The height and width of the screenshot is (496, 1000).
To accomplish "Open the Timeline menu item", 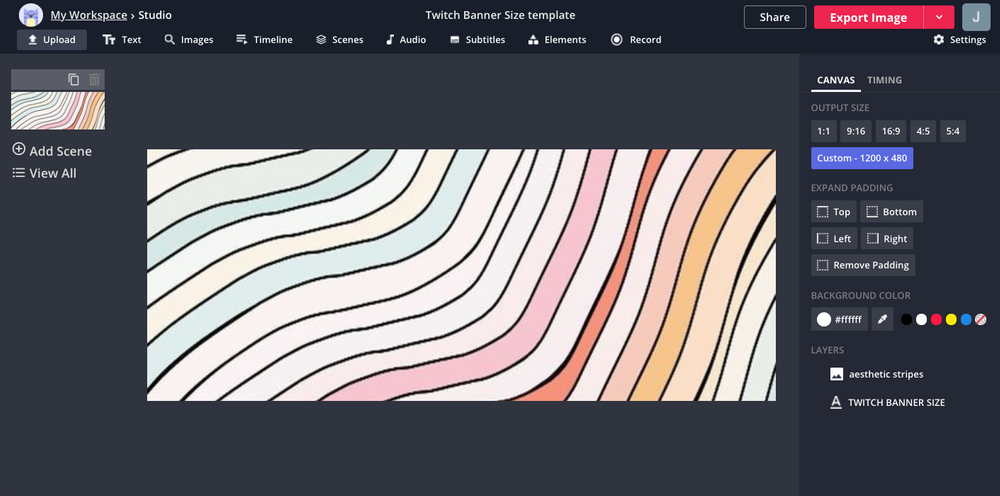I will click(x=264, y=40).
